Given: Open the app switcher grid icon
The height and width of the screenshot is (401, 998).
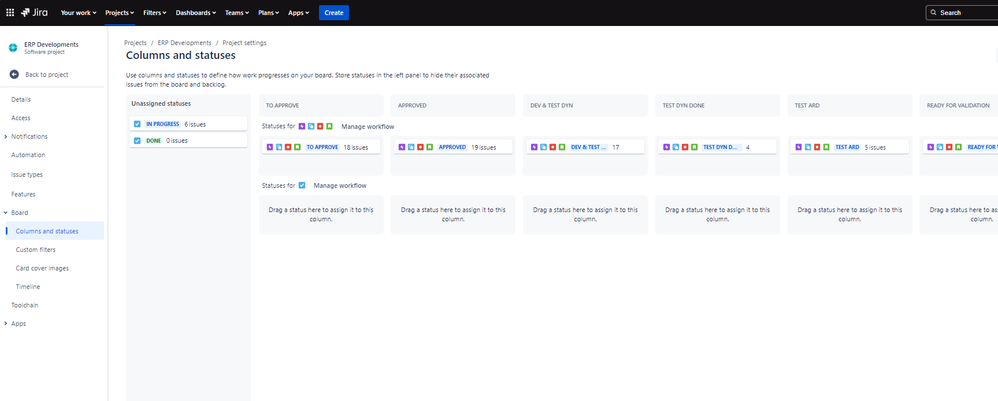Looking at the screenshot, I should click(10, 12).
